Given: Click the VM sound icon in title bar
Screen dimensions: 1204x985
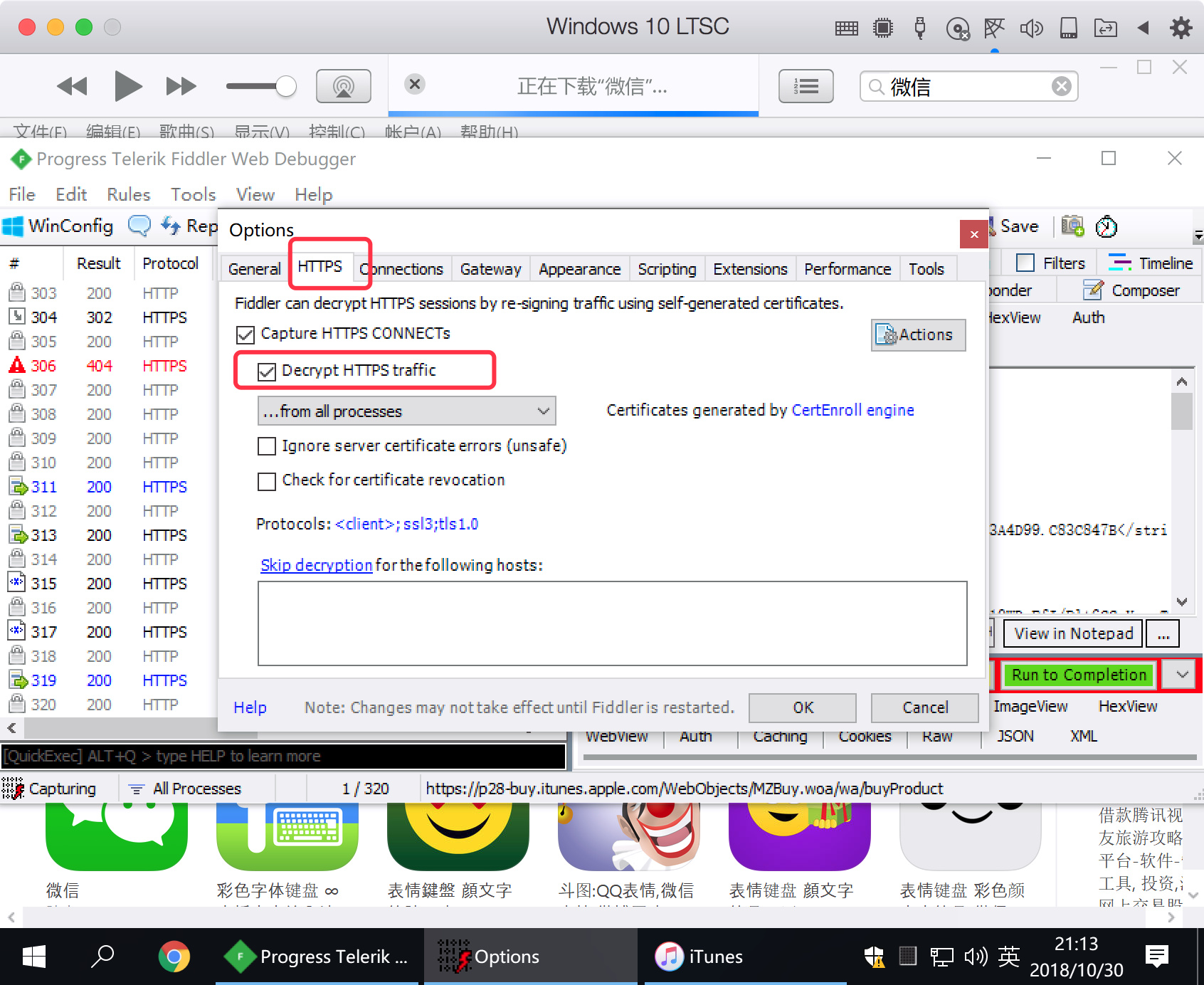Looking at the screenshot, I should 1031,28.
